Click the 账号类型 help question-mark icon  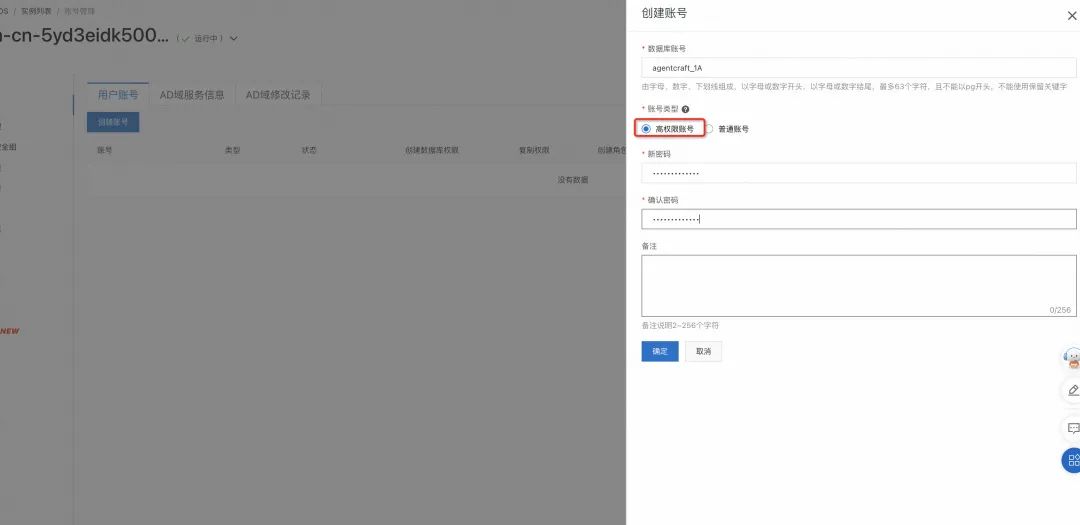[x=685, y=109]
